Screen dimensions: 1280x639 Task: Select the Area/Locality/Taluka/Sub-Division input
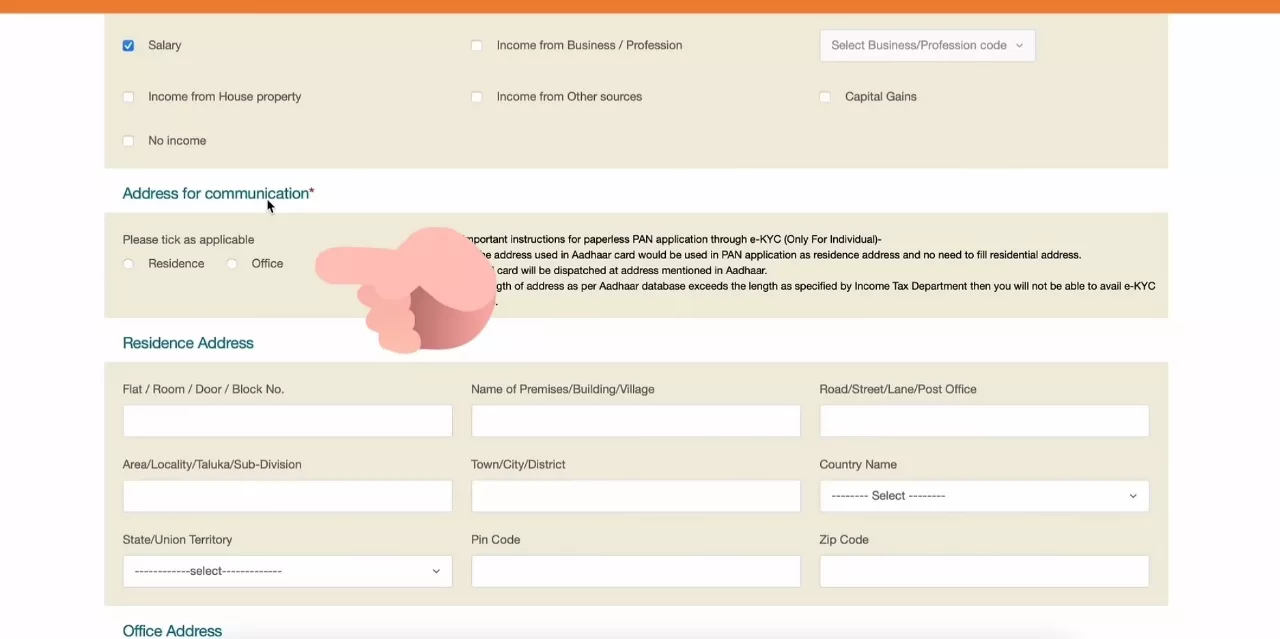click(287, 496)
